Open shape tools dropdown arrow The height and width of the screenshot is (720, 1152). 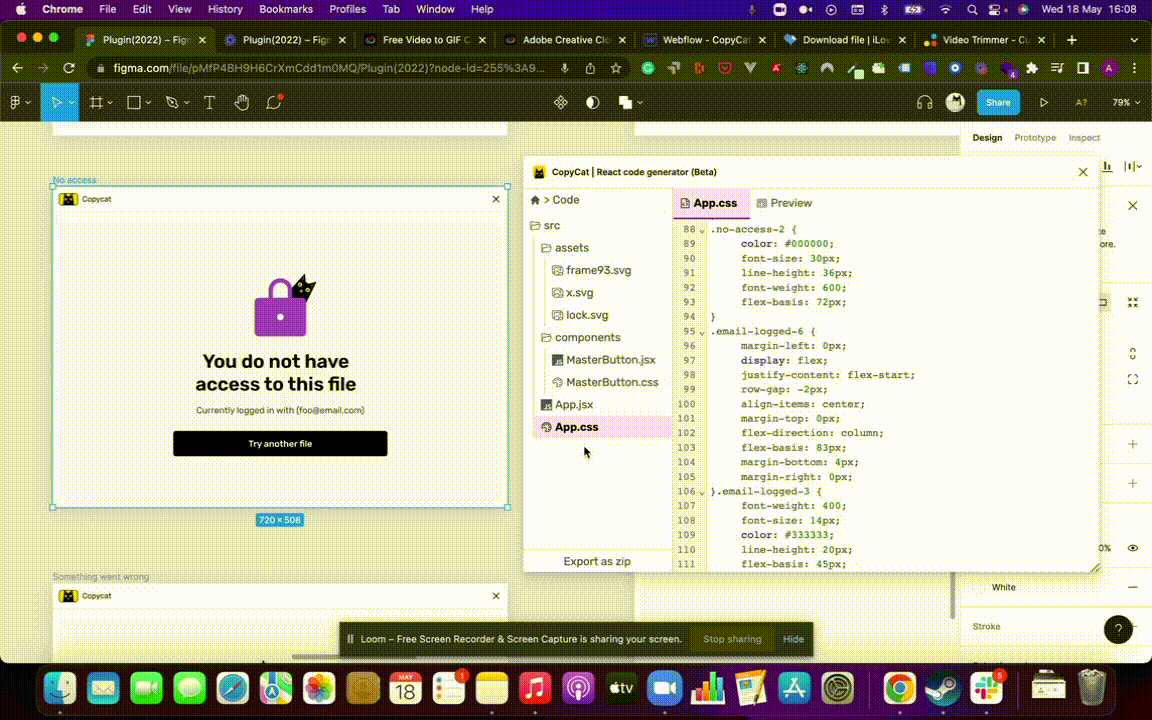click(148, 103)
